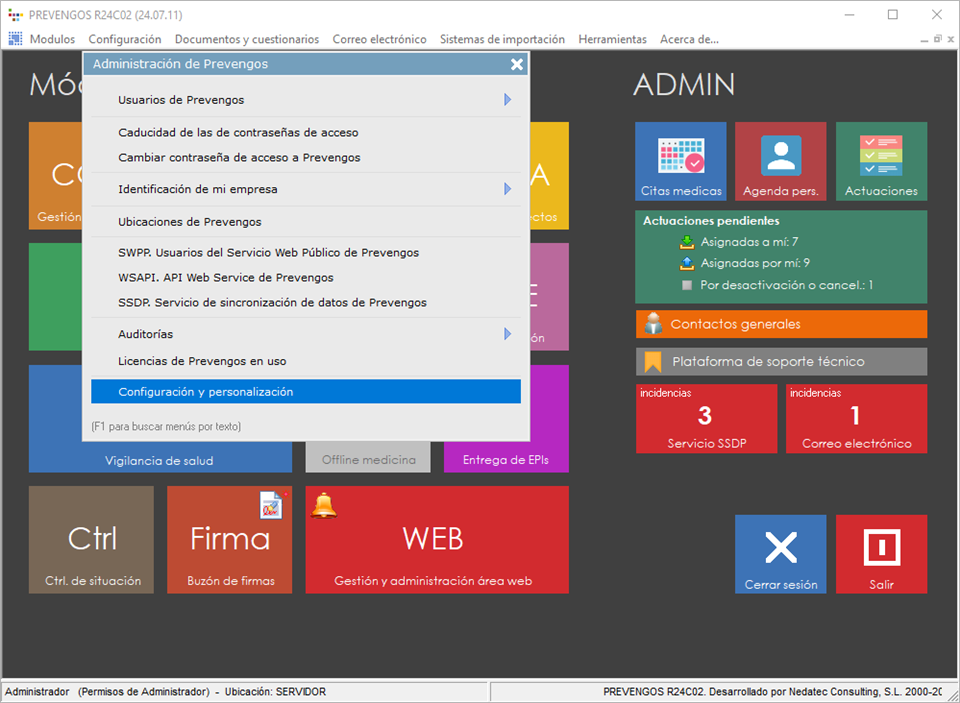The height and width of the screenshot is (703, 960).
Task: Open Correo electrónico incidencias tile
Action: click(856, 418)
